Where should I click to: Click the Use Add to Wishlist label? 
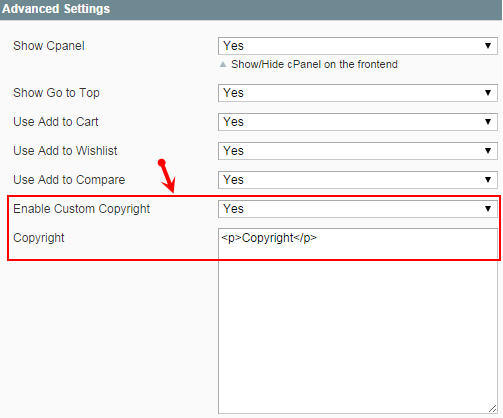click(65, 151)
